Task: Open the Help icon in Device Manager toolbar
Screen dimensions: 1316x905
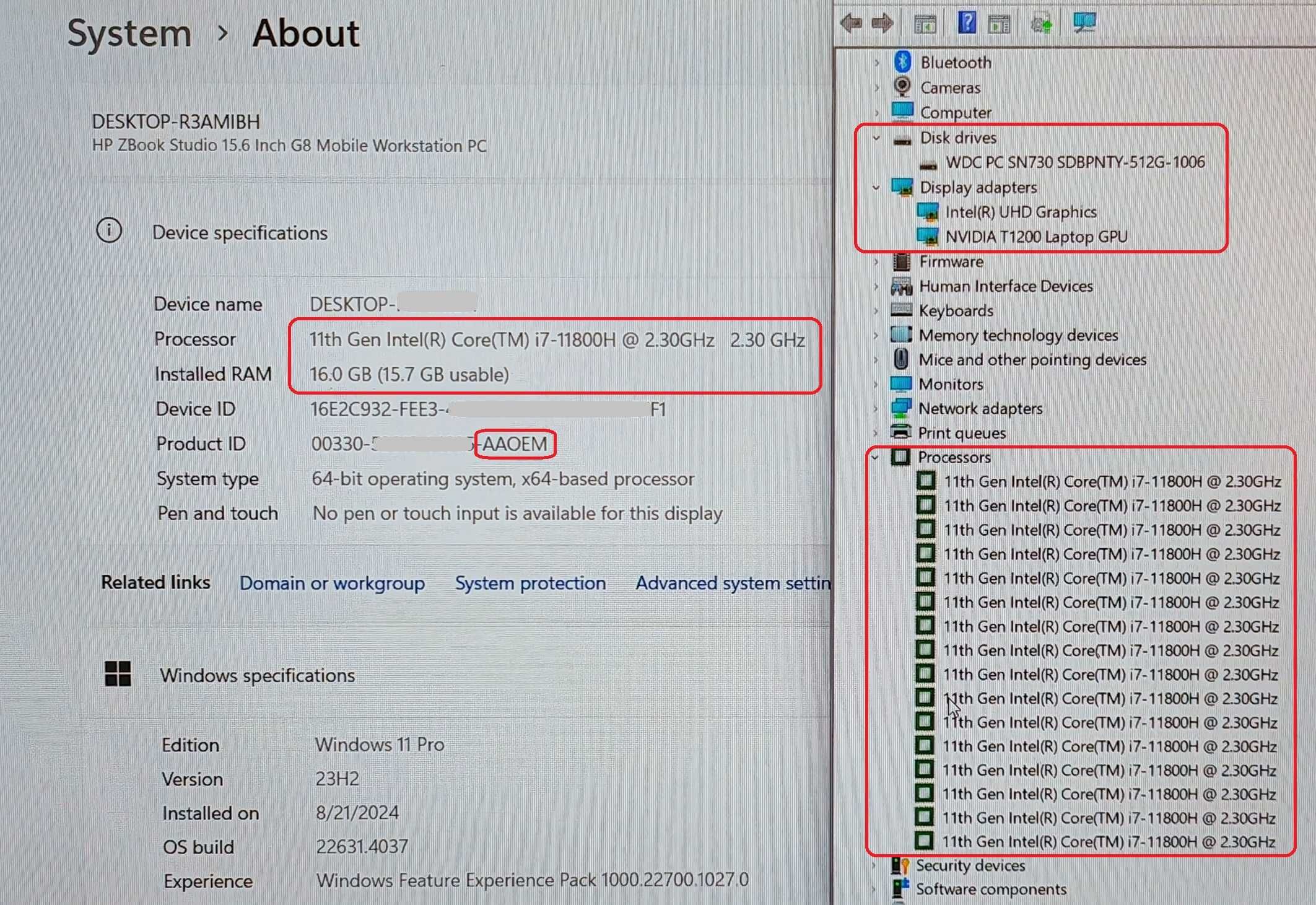Action: (x=967, y=23)
